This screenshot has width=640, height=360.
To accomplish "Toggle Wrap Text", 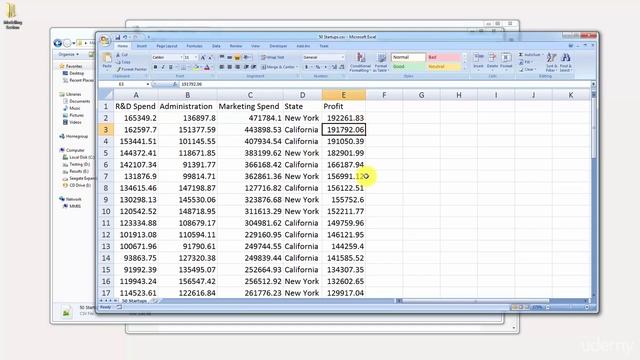I will [273, 58].
